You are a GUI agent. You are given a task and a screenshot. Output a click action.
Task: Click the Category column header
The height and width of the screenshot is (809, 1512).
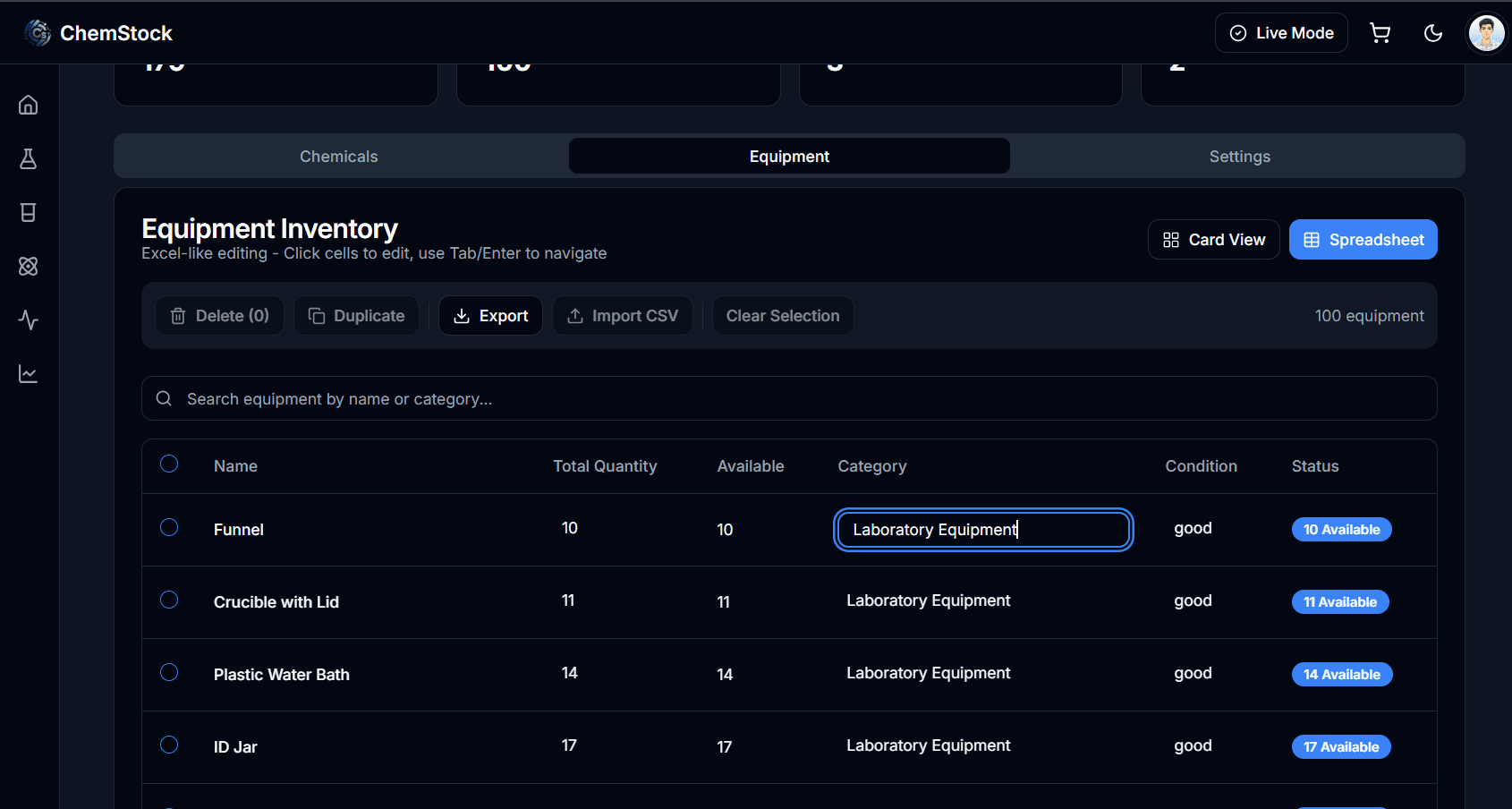click(x=872, y=466)
